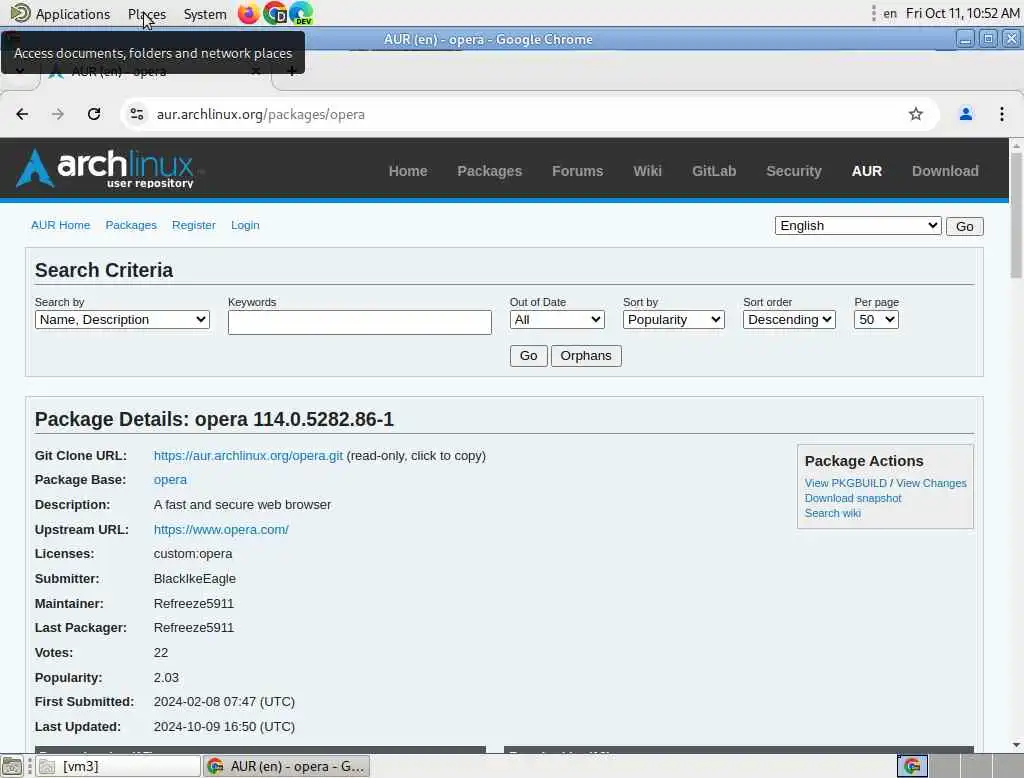Open Security navigation item
The image size is (1024, 778).
793,171
